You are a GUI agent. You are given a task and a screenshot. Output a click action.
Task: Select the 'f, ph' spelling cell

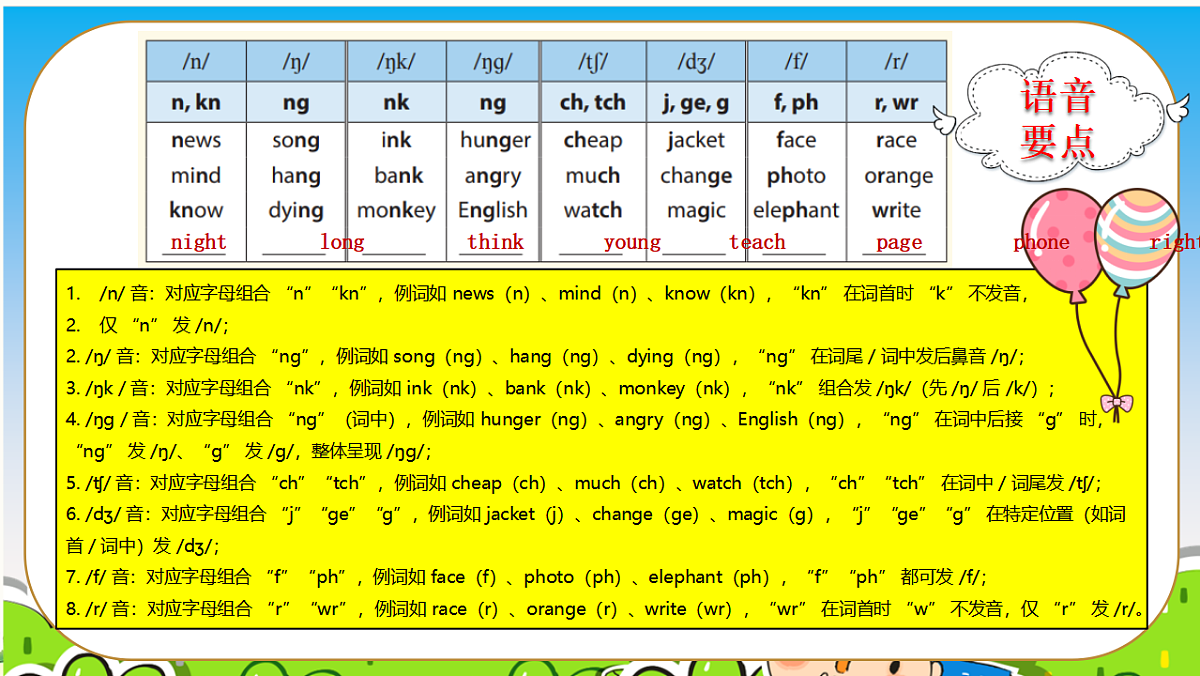(x=796, y=102)
